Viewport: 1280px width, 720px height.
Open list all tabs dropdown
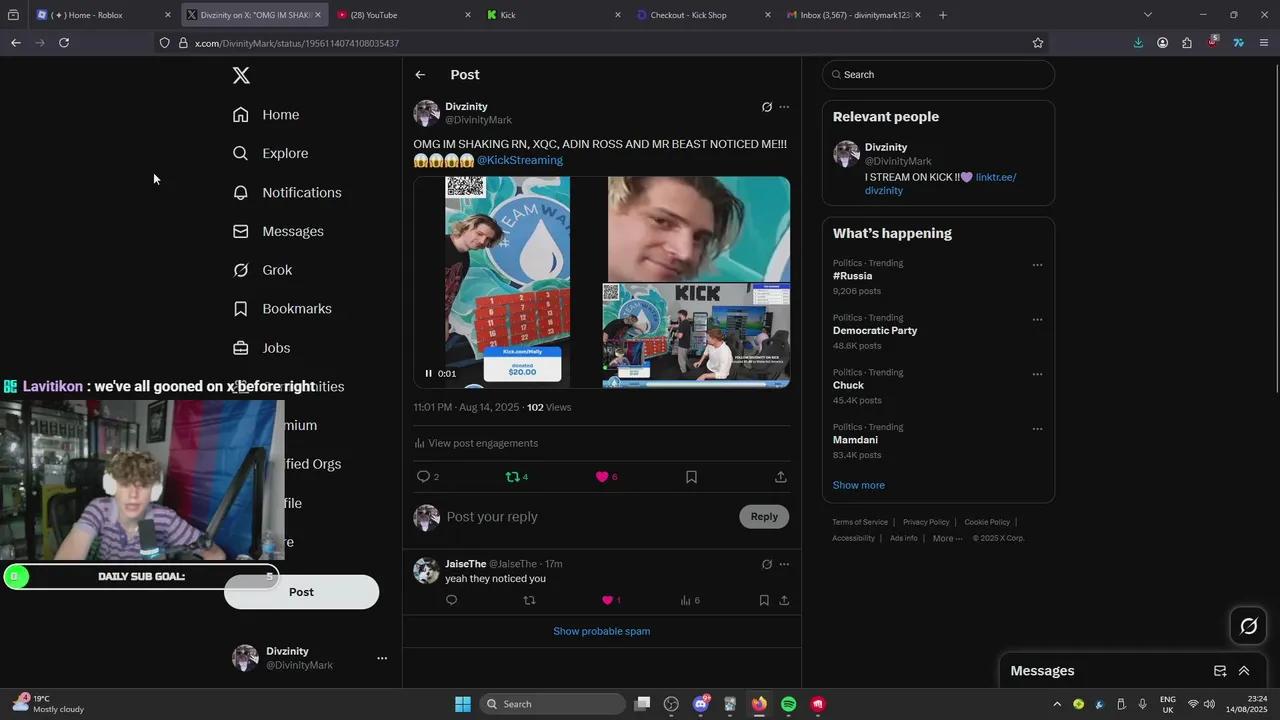click(1148, 15)
